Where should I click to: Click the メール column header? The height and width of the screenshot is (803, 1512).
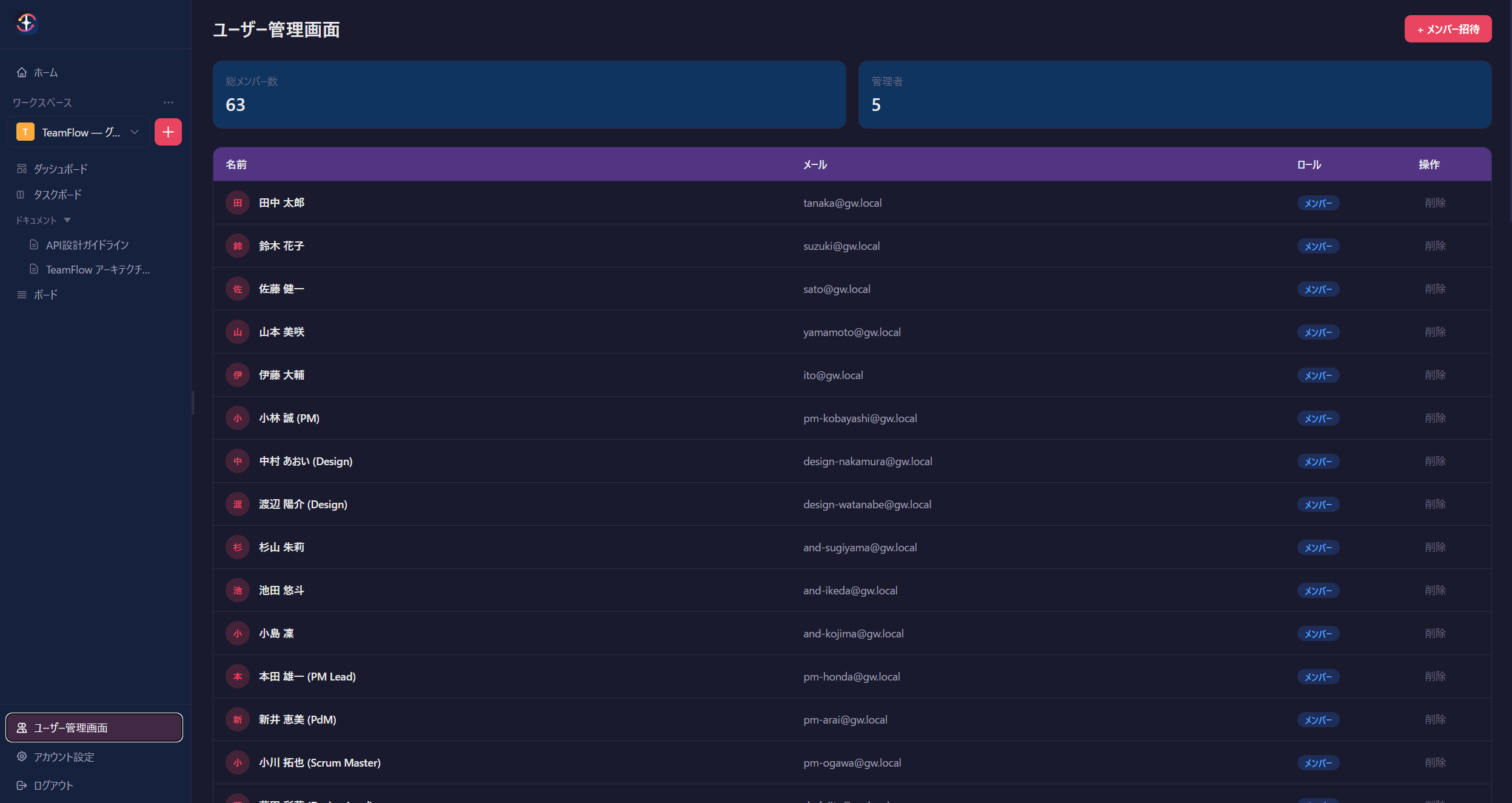(815, 164)
